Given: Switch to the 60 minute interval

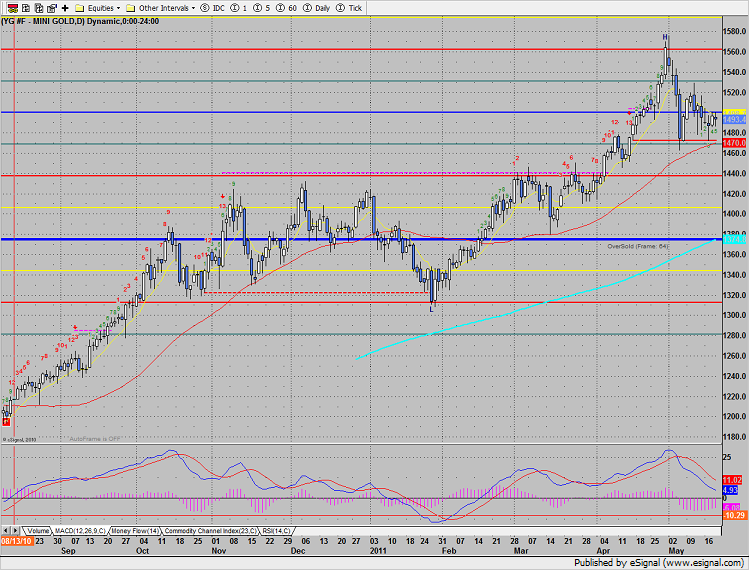Looking at the screenshot, I should tap(286, 8).
